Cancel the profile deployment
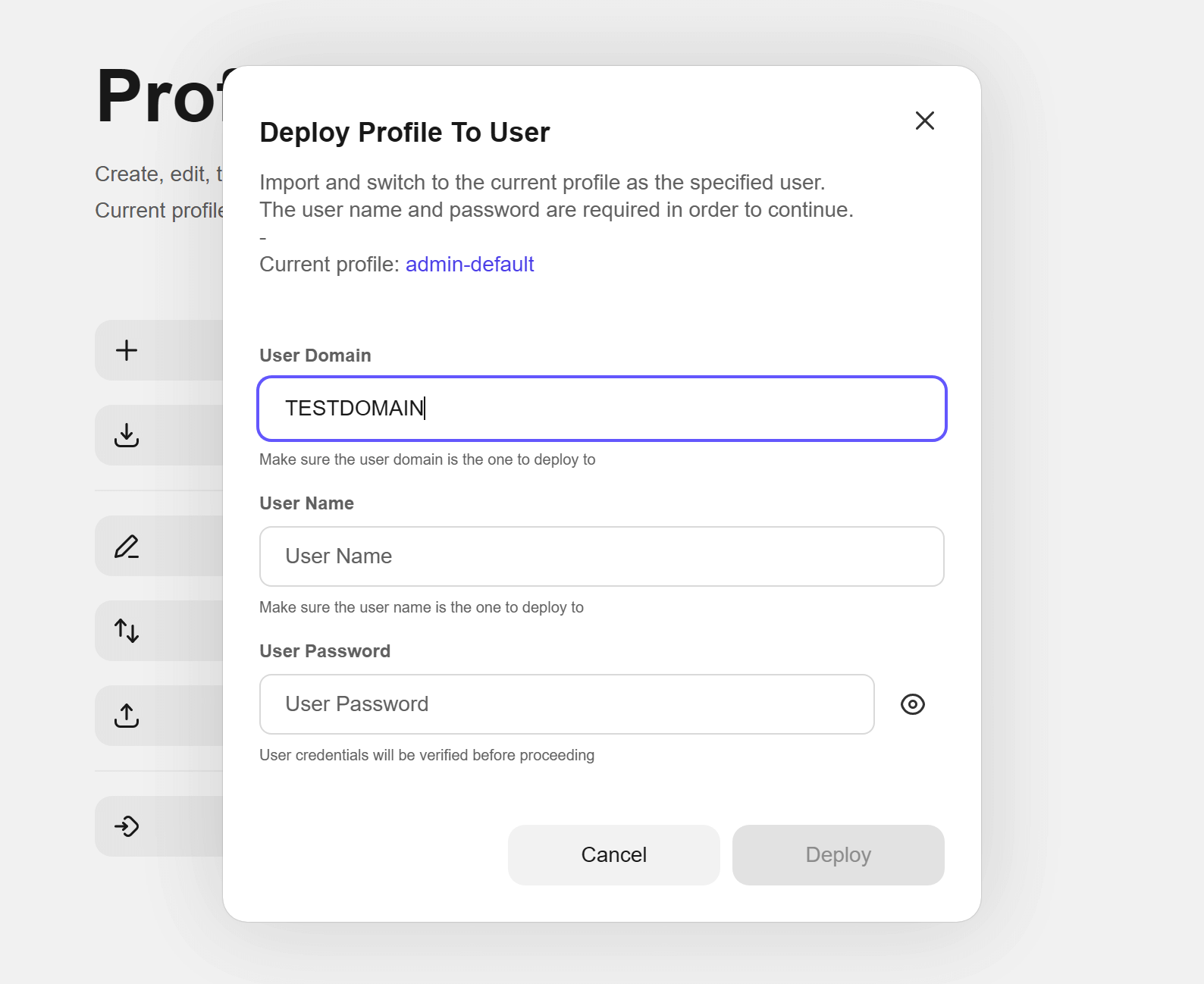The width and height of the screenshot is (1204, 984). pos(614,855)
